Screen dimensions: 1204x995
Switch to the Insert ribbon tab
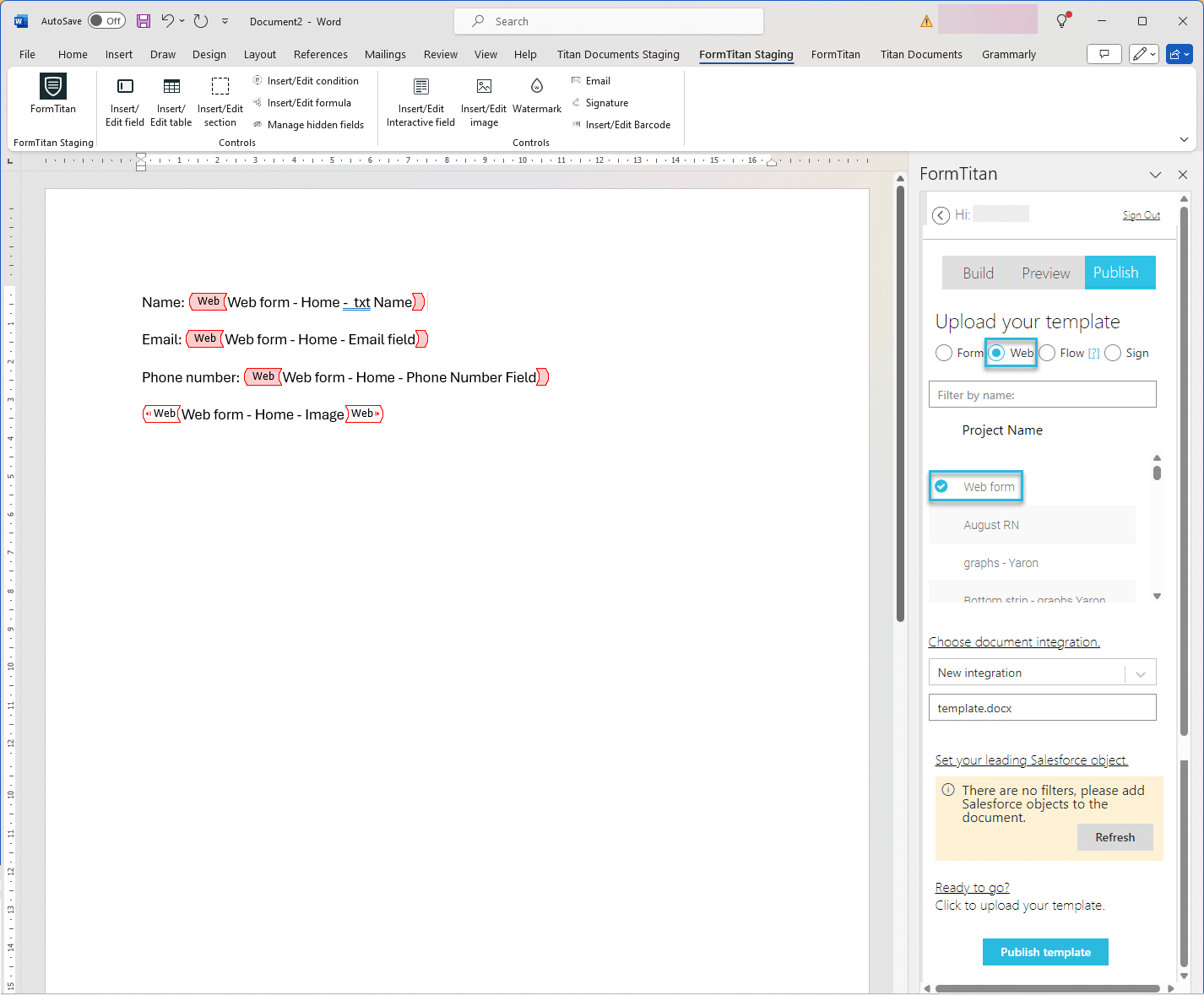119,54
